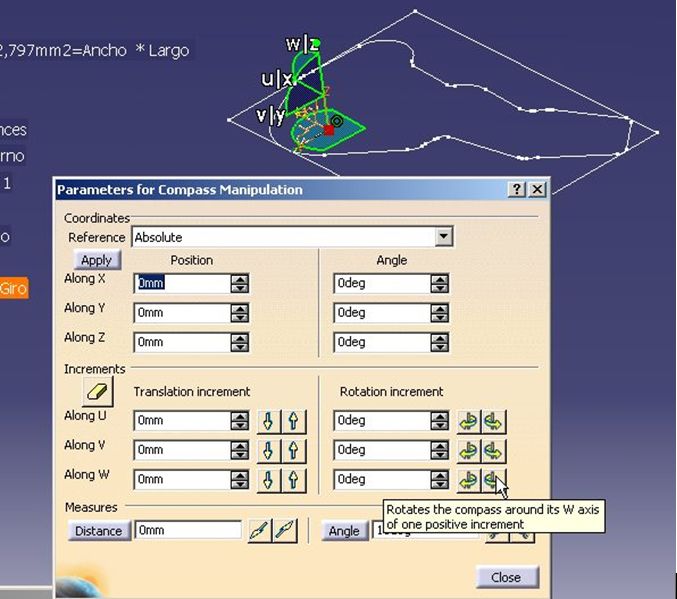Click Along X position spinner arrows

click(x=239, y=283)
